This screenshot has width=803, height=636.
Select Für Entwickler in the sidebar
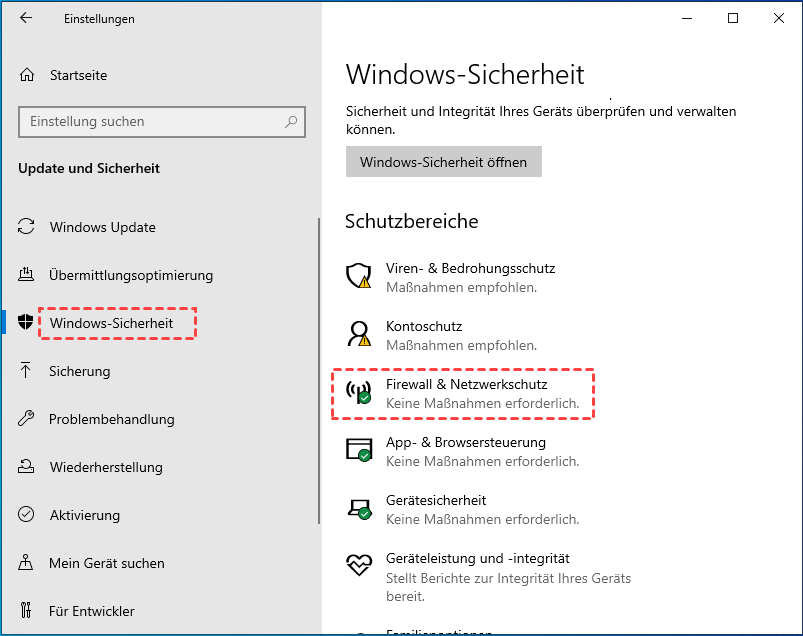pyautogui.click(x=91, y=611)
